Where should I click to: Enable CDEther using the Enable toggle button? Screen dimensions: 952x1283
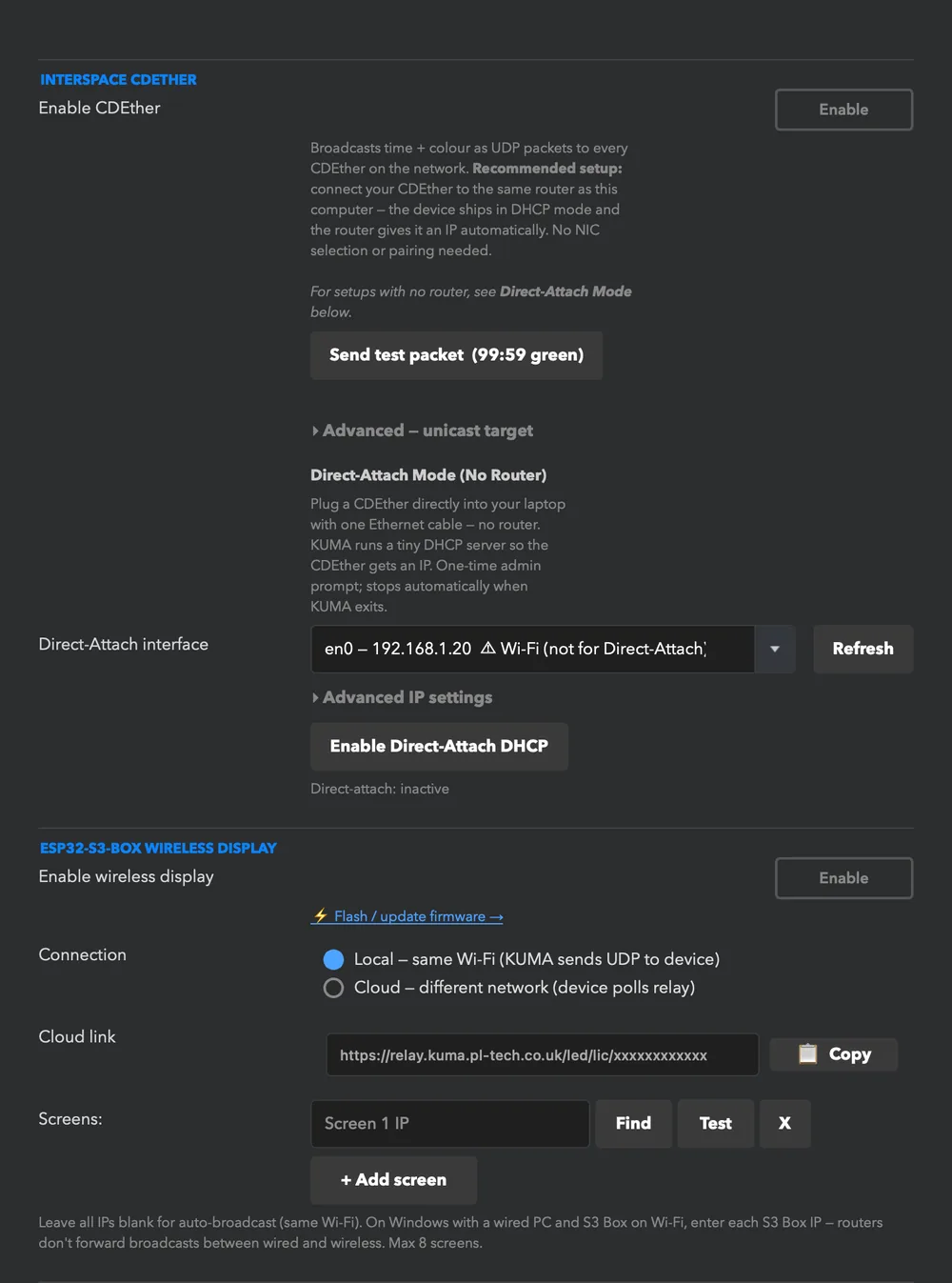[843, 110]
